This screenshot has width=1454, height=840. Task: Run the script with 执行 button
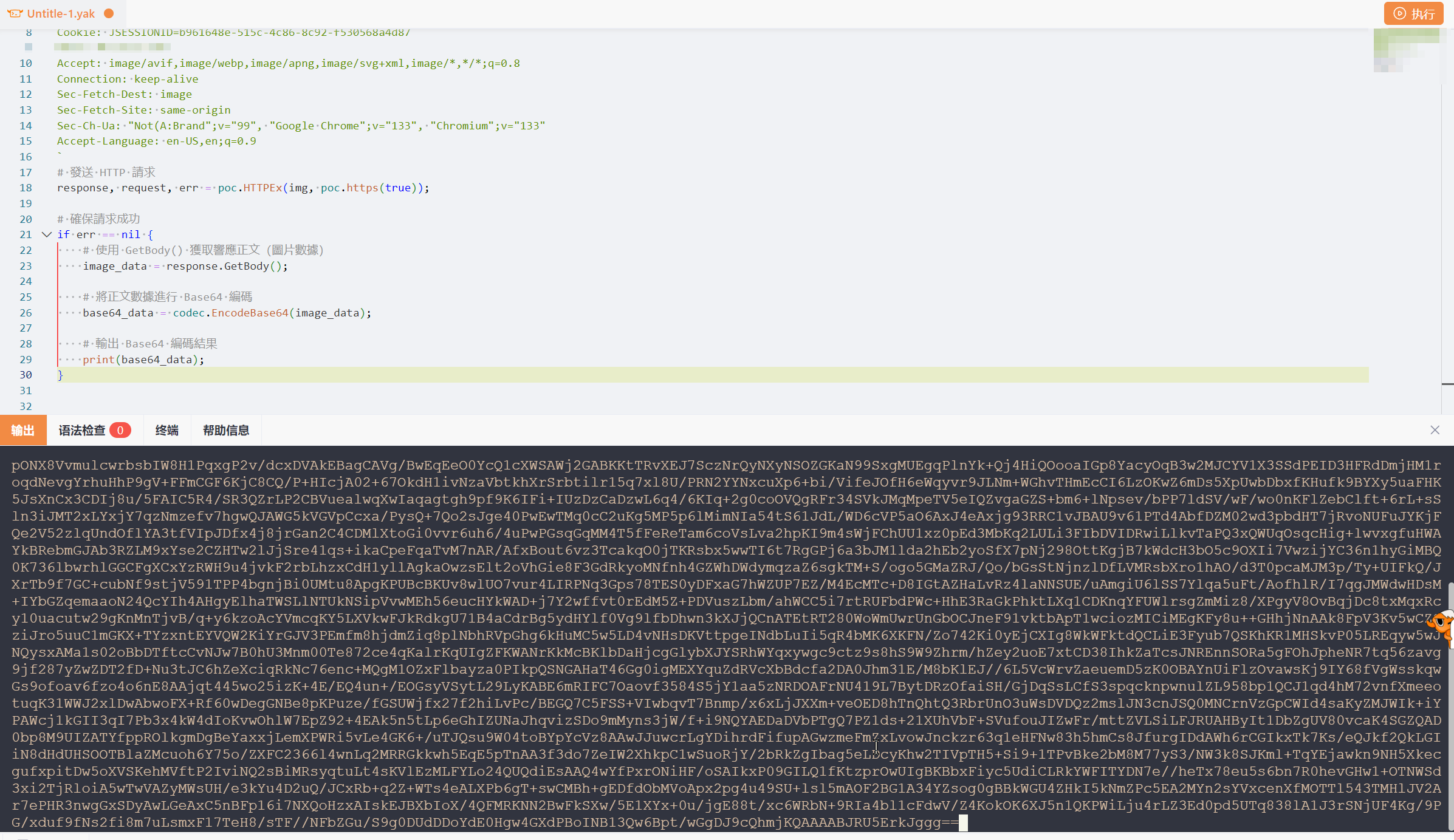point(1413,13)
